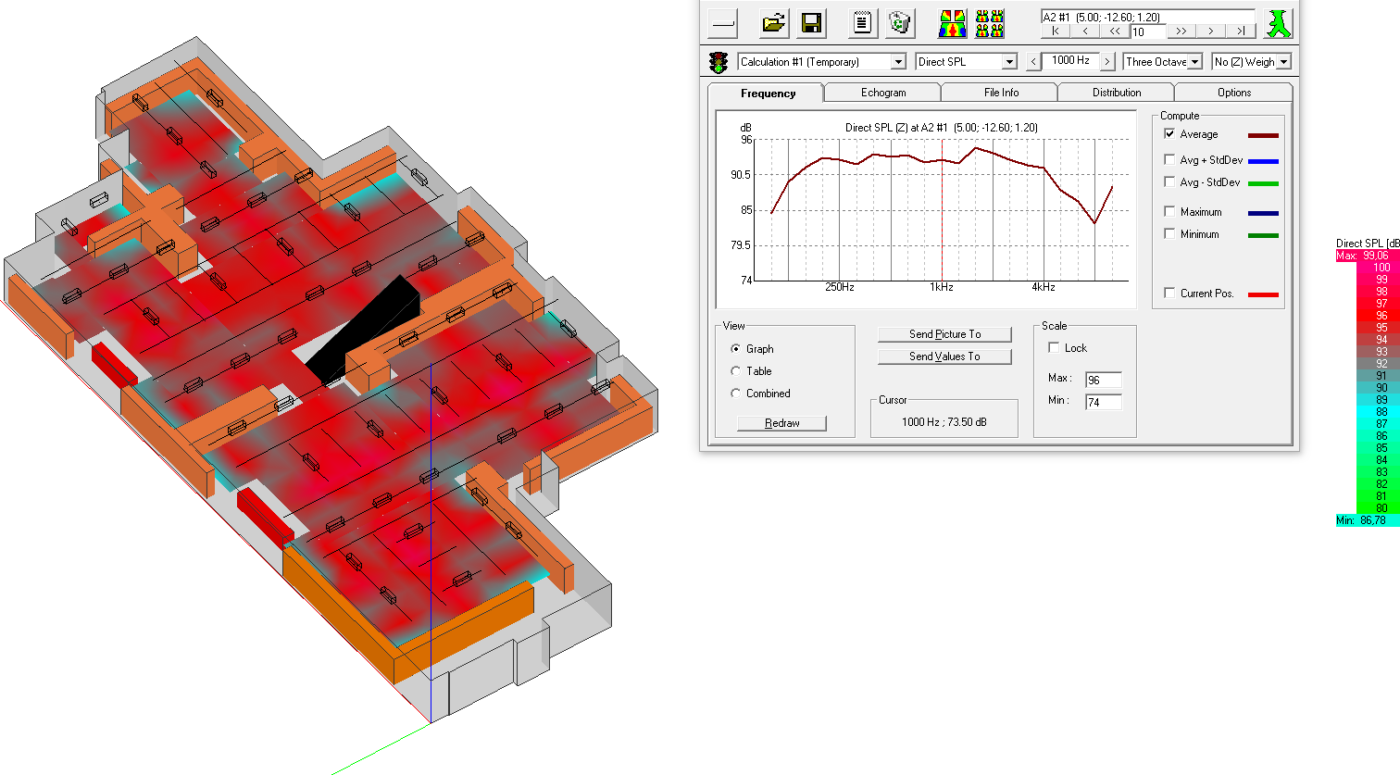Step forward fast with >> button
Image resolution: width=1400 pixels, height=775 pixels.
(x=1181, y=31)
